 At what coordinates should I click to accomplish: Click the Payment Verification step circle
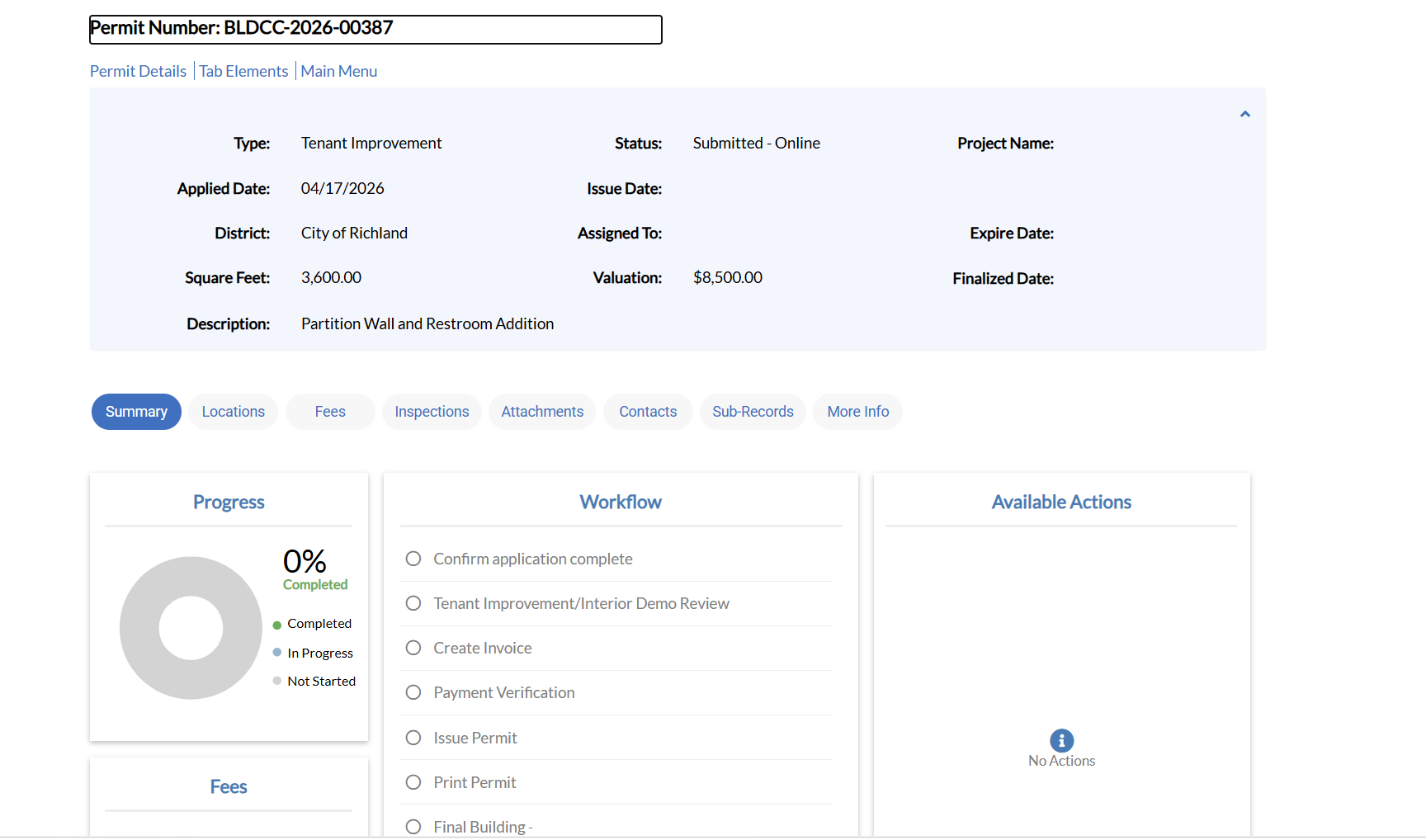click(x=413, y=692)
